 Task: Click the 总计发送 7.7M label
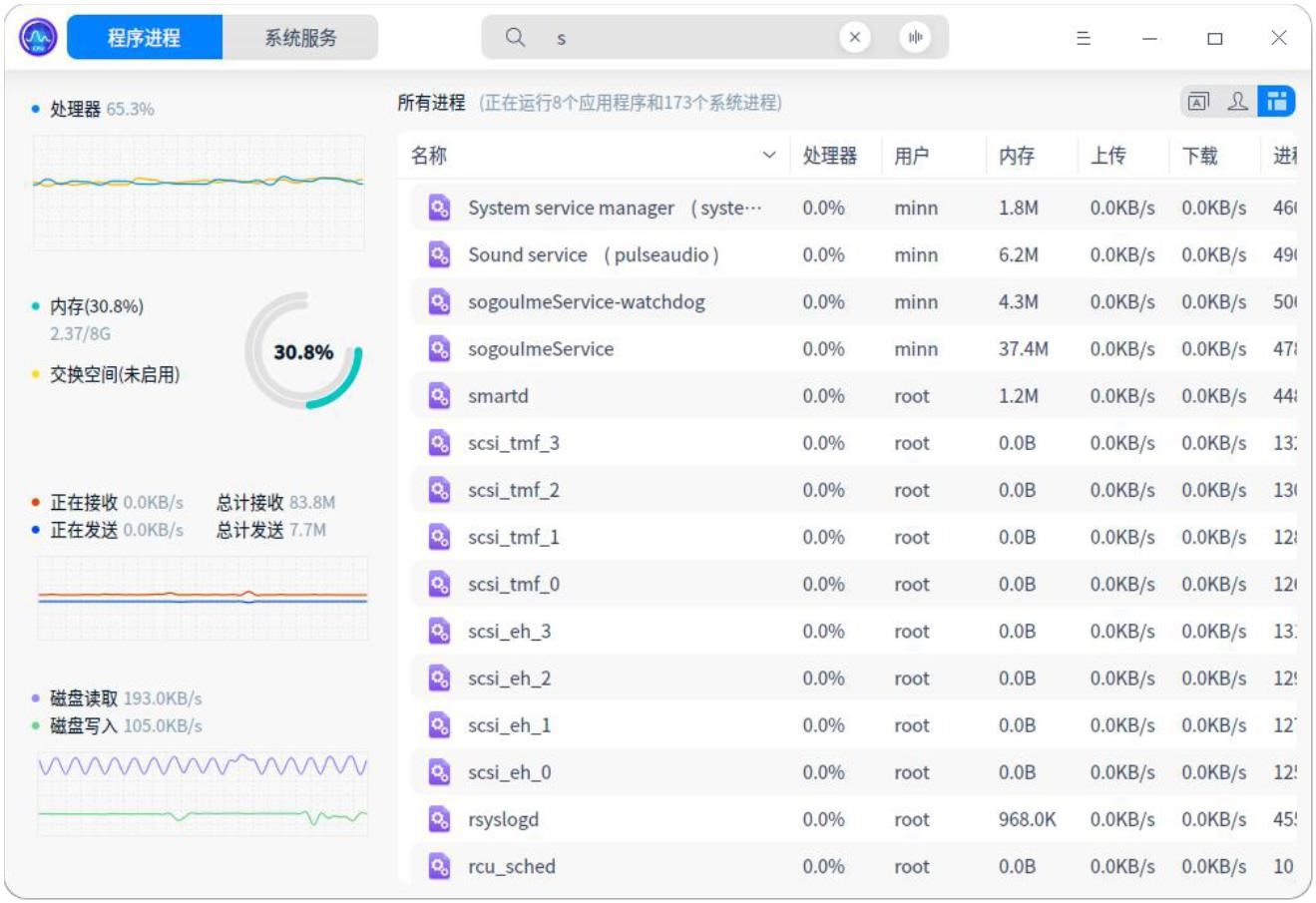[270, 530]
